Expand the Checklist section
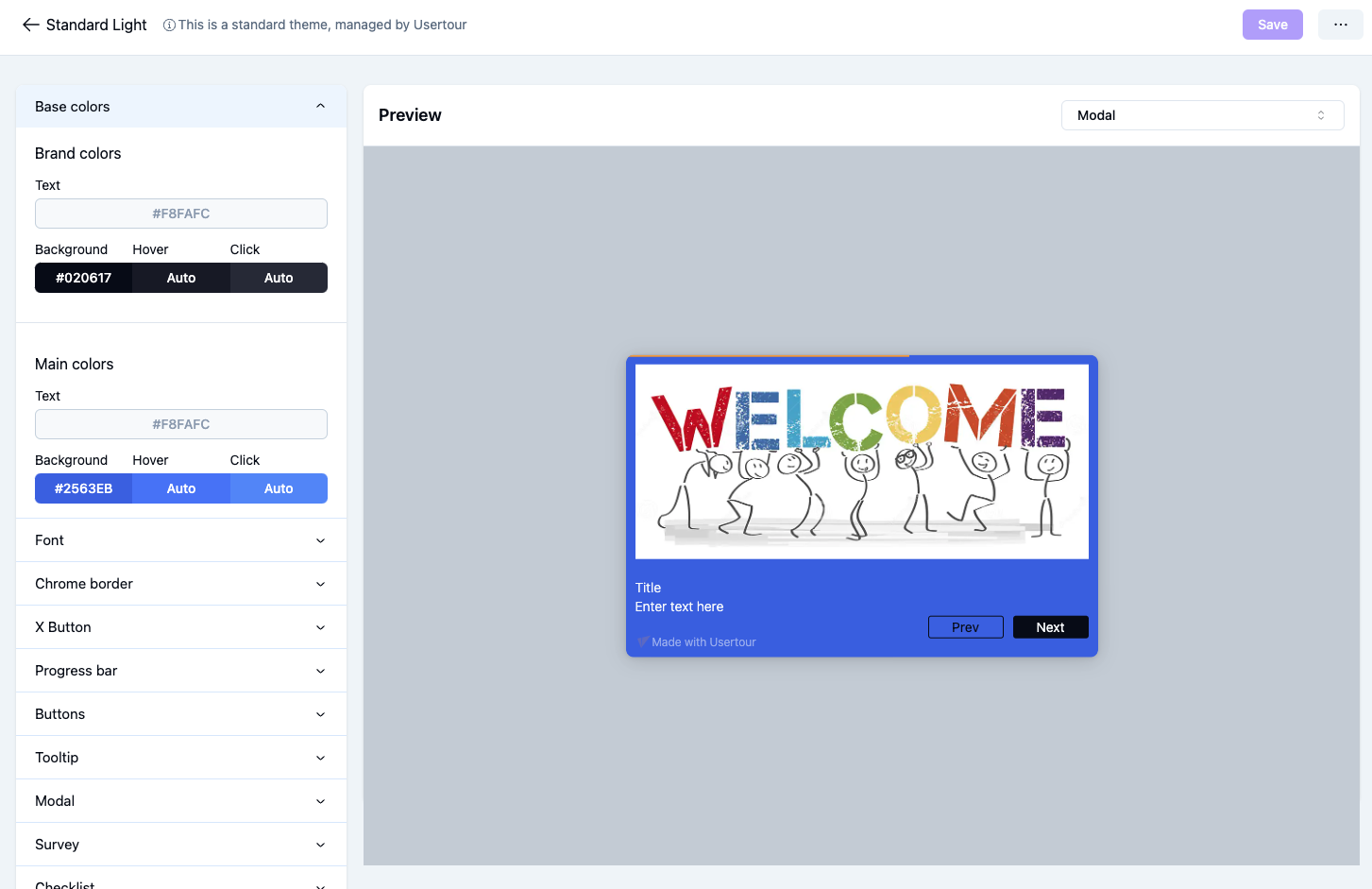Viewport: 1372px width, 889px height. tap(181, 879)
